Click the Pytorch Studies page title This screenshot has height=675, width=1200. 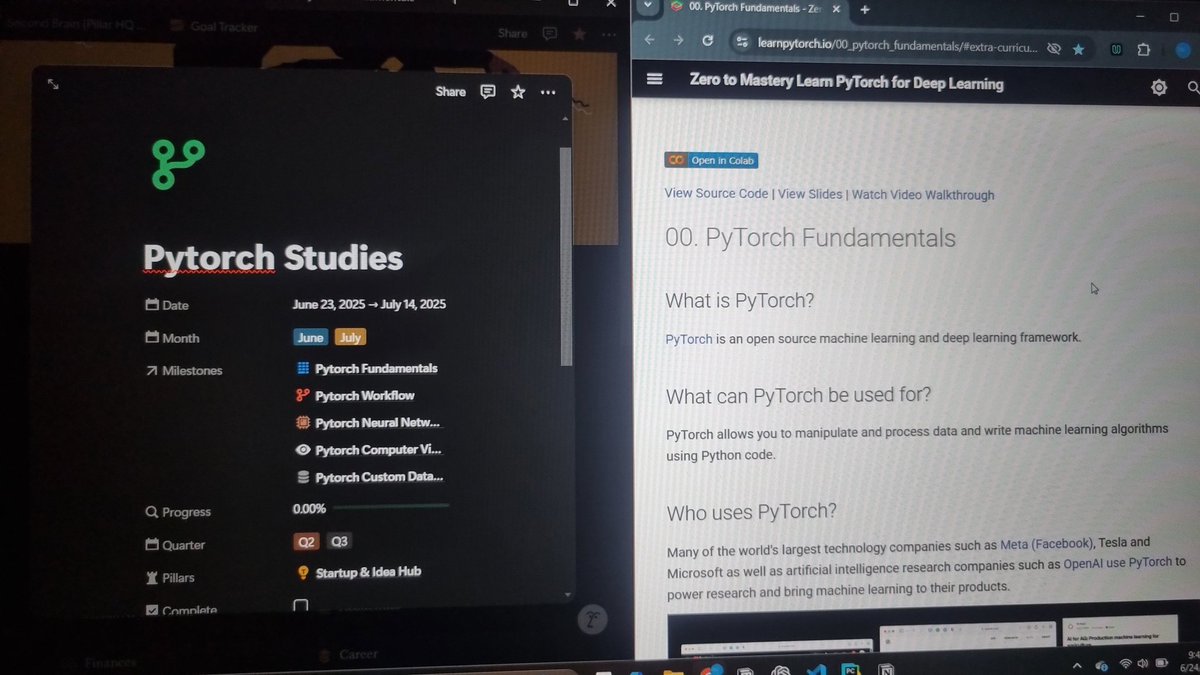point(273,258)
